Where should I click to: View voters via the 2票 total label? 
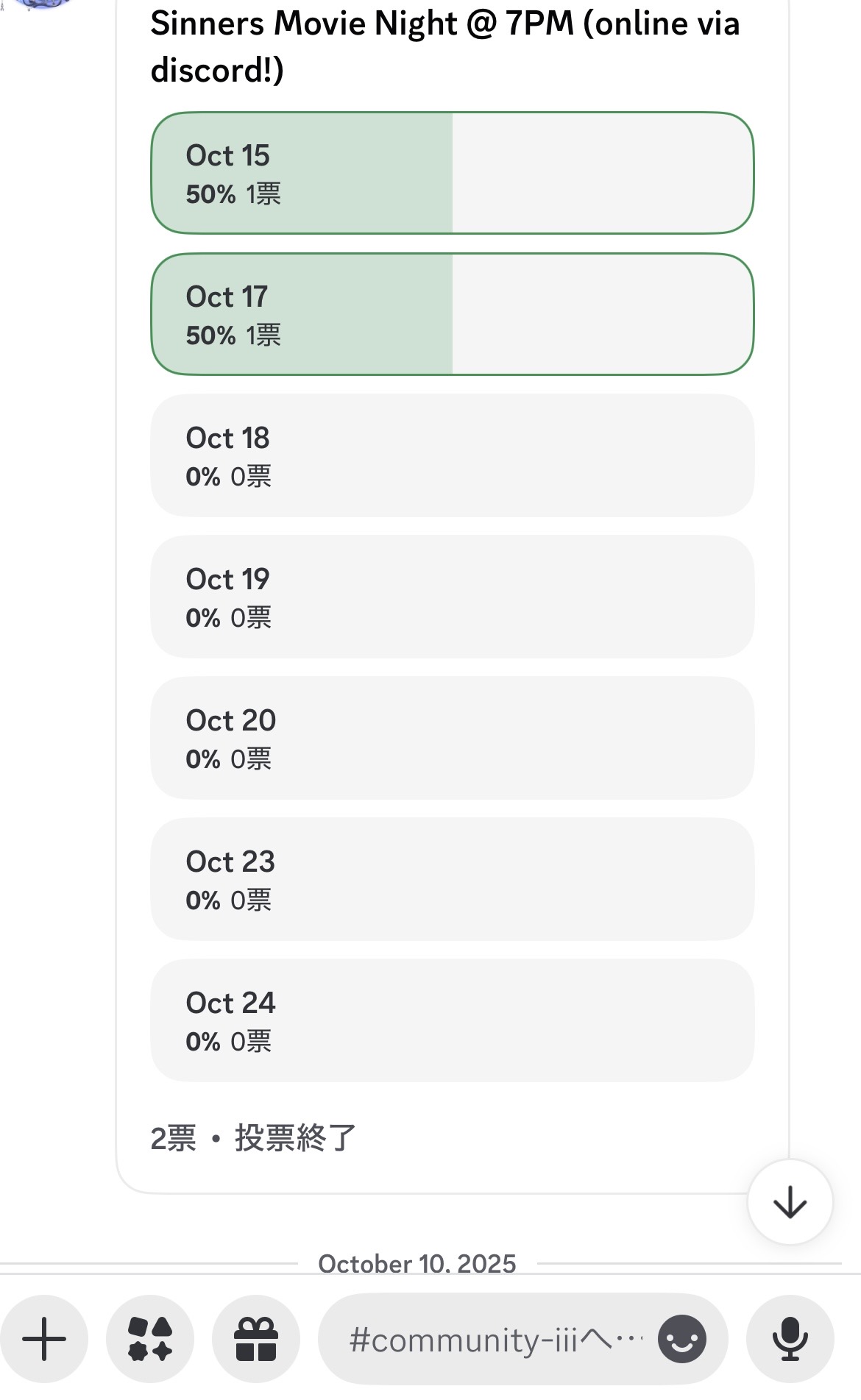pyautogui.click(x=174, y=1138)
